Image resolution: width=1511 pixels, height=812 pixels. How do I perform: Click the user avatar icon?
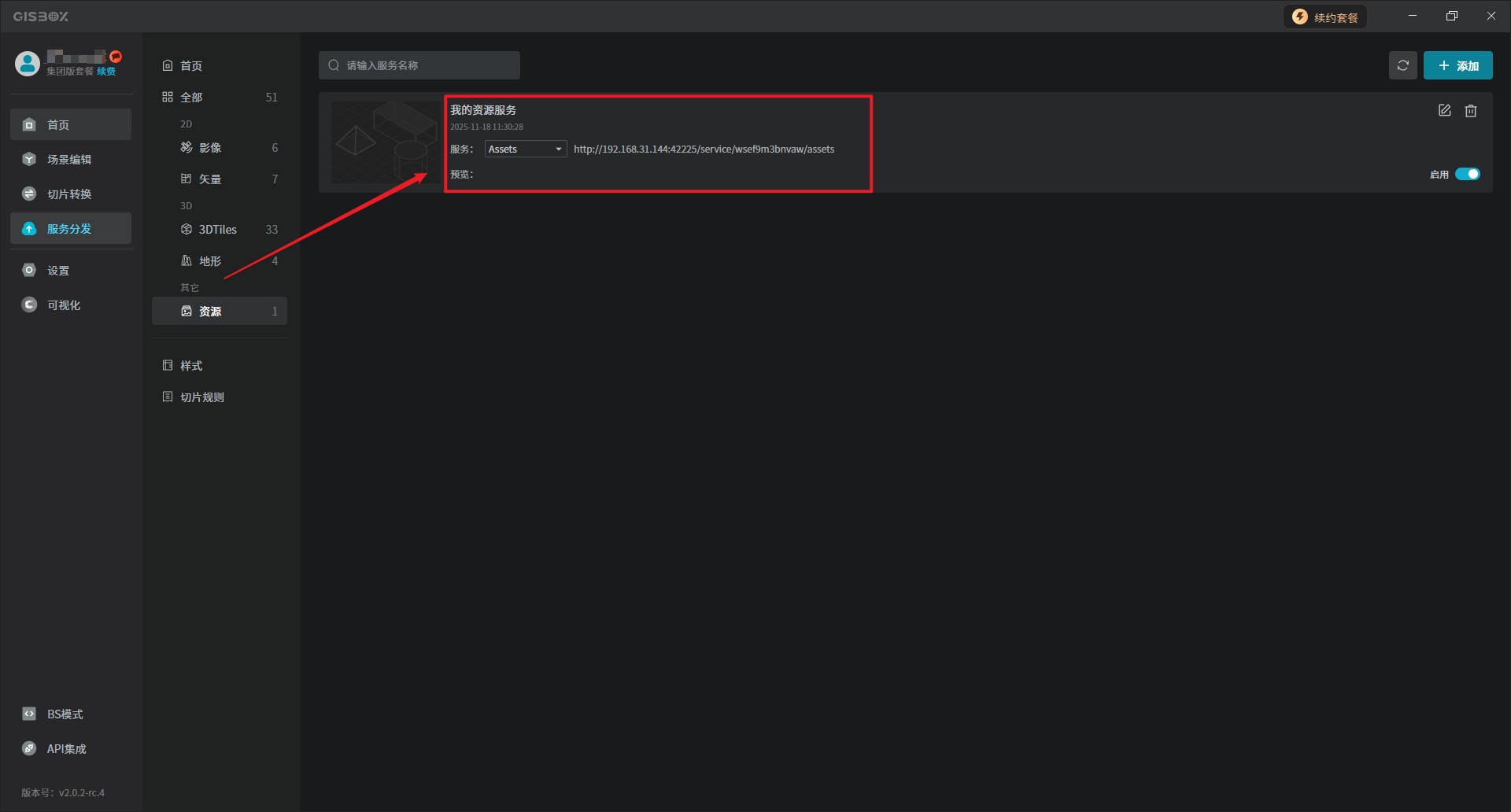28,64
